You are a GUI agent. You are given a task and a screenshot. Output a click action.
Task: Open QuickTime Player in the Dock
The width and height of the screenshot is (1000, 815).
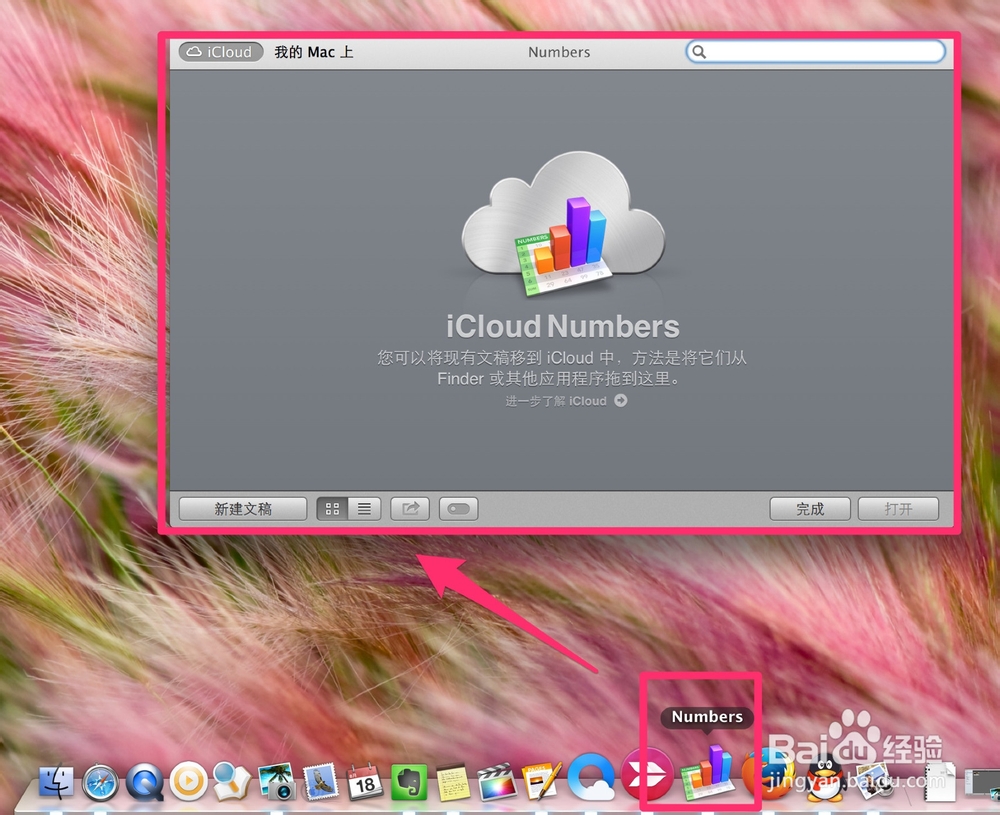[144, 782]
